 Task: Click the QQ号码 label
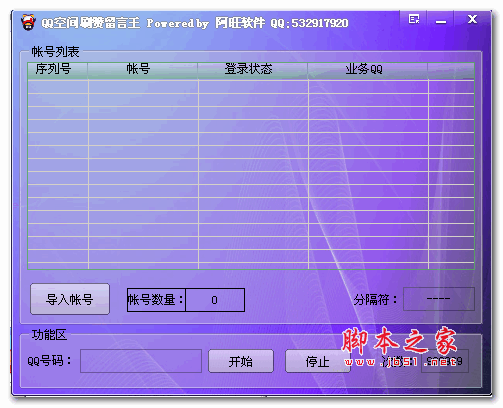pyautogui.click(x=49, y=360)
